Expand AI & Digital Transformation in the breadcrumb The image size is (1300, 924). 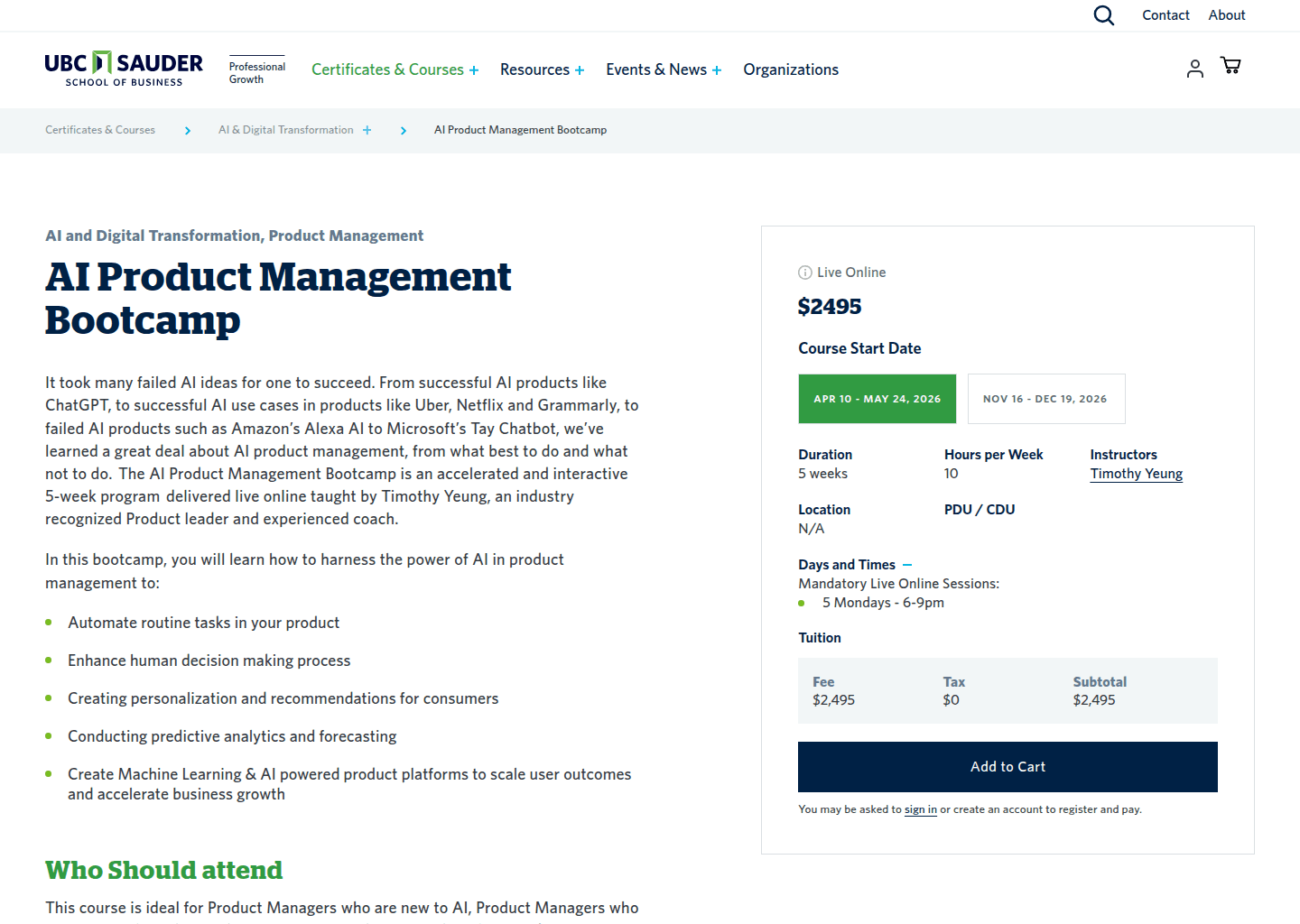click(x=367, y=130)
